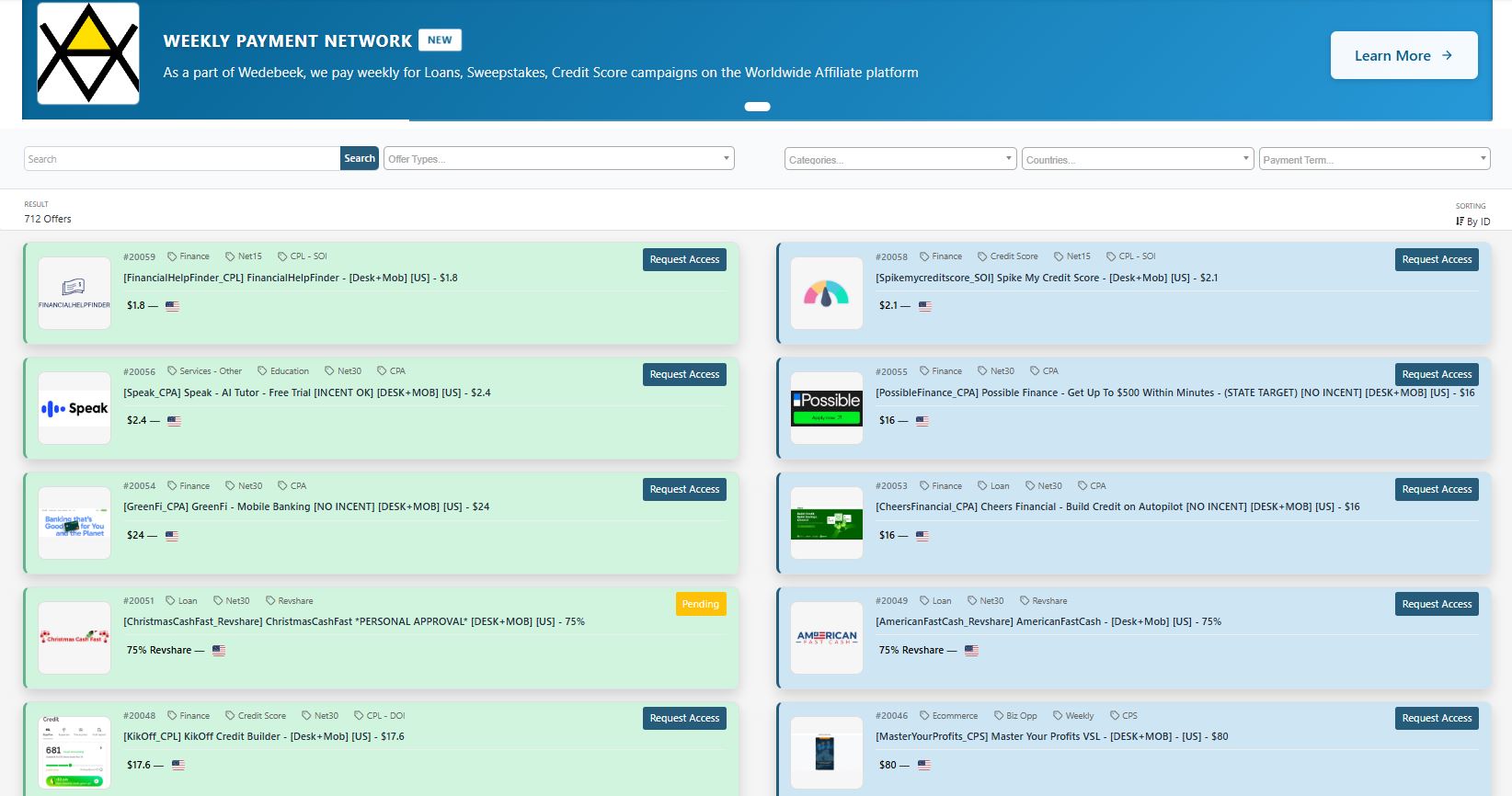Open the Categories dropdown
The image size is (1512, 796).
click(x=900, y=159)
